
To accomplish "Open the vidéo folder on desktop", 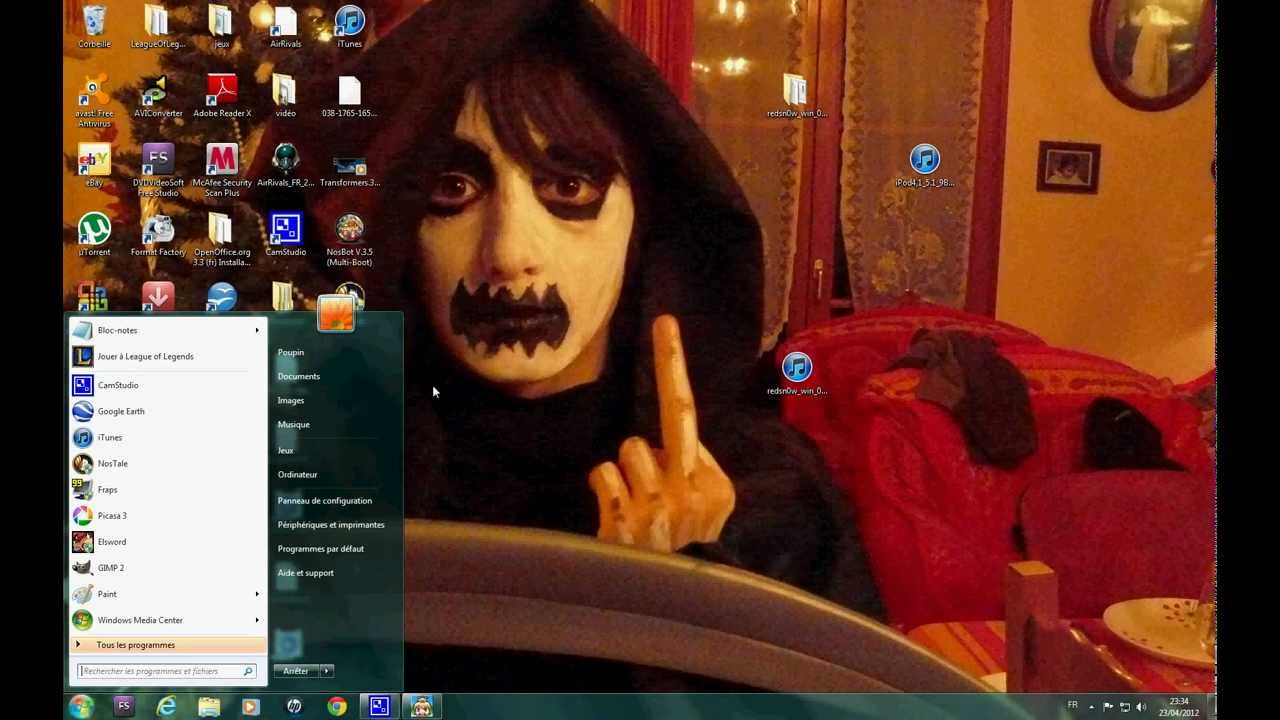I will coord(286,96).
